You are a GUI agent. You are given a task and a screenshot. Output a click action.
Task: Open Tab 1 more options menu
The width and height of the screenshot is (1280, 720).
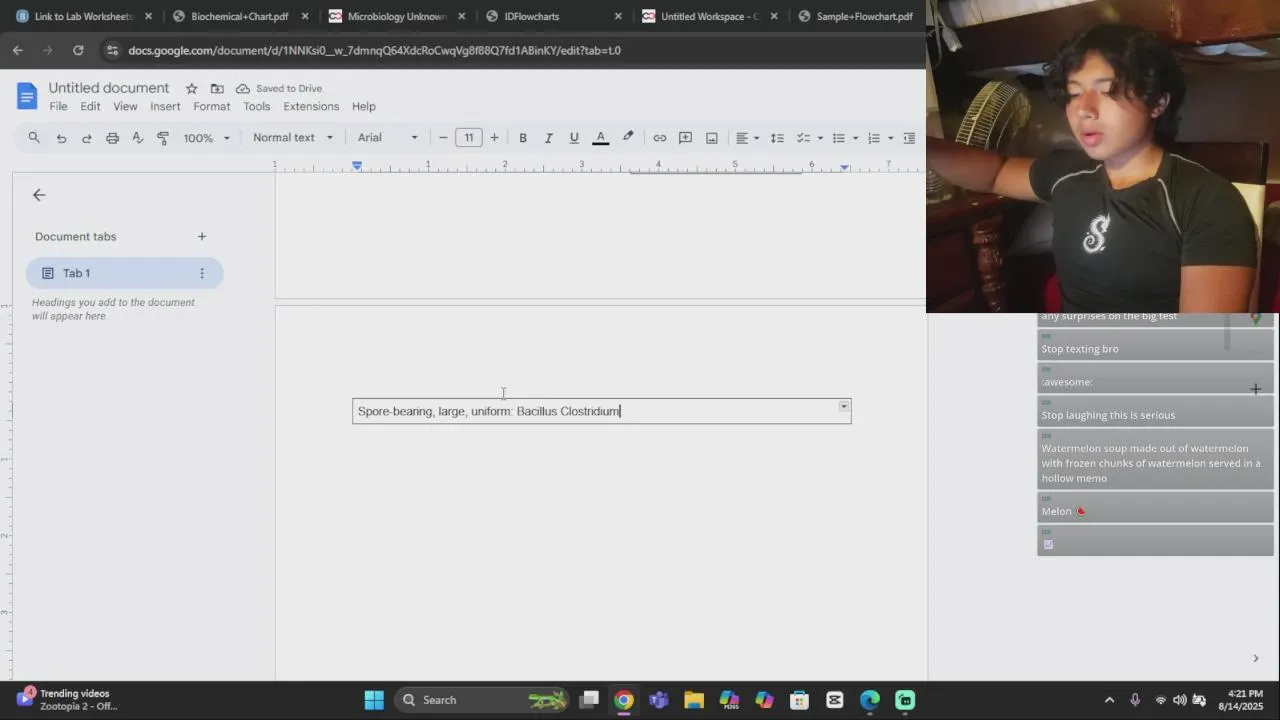(x=202, y=273)
